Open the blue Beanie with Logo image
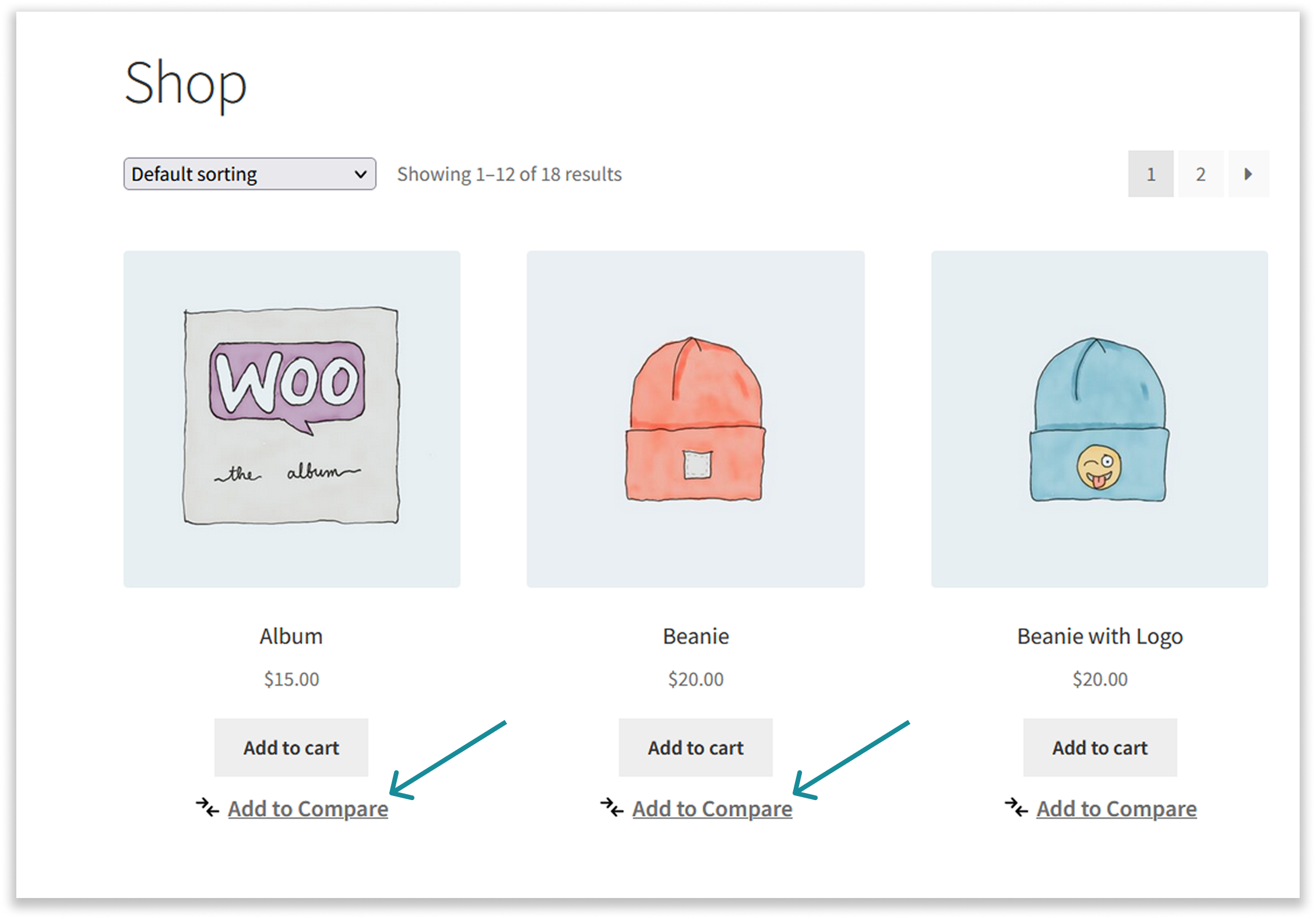1316x919 pixels. [1099, 419]
